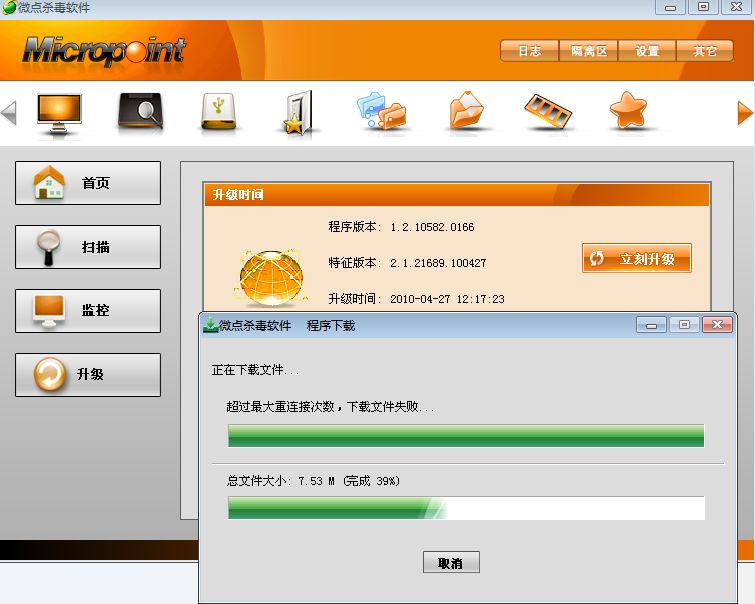Select the USB drive scan icon
755x604 pixels.
(x=219, y=112)
